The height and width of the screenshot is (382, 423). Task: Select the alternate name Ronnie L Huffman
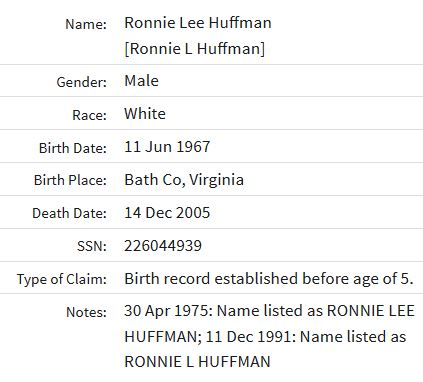tap(195, 49)
